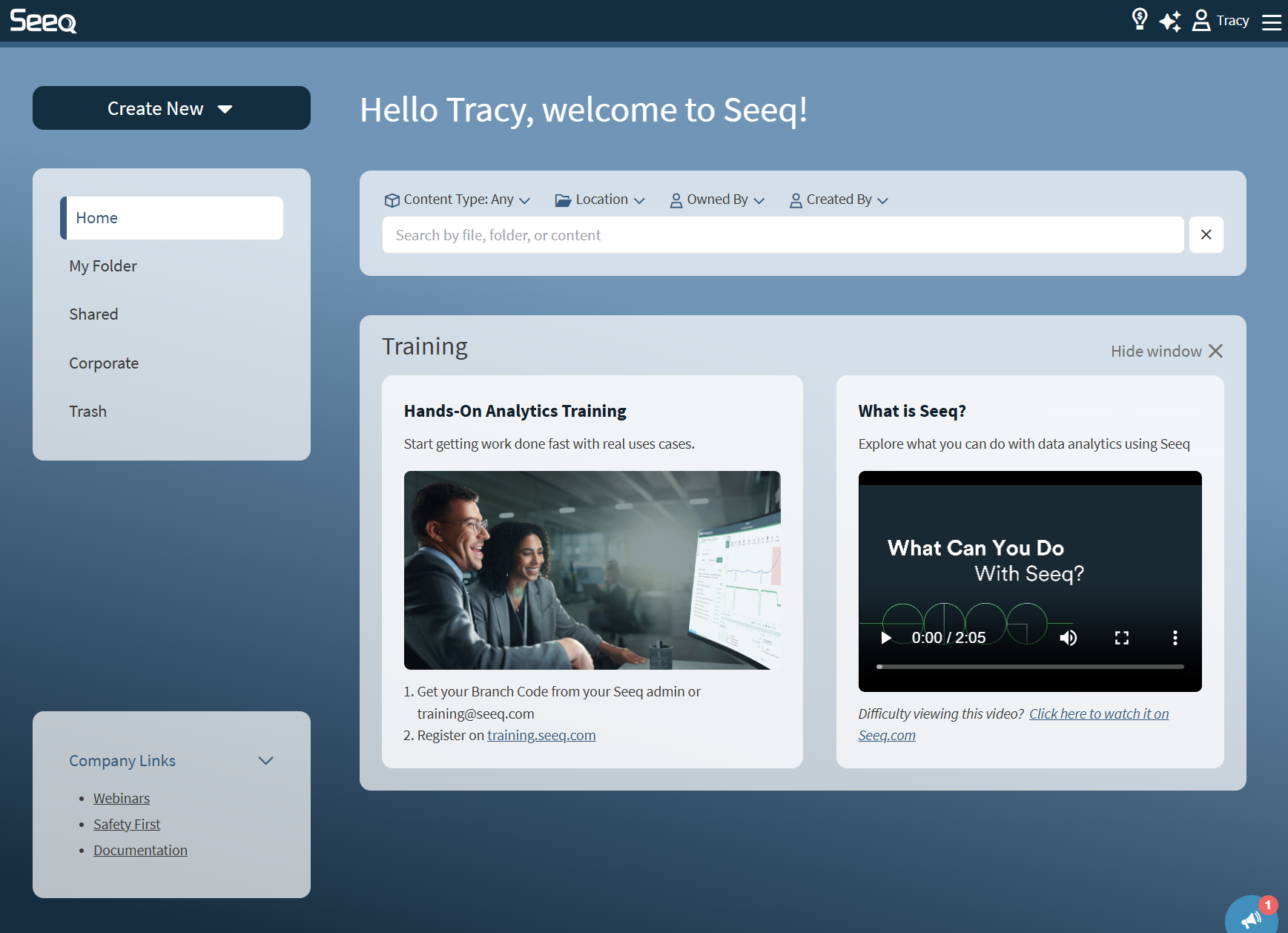Play the What is Seeq video

(885, 638)
